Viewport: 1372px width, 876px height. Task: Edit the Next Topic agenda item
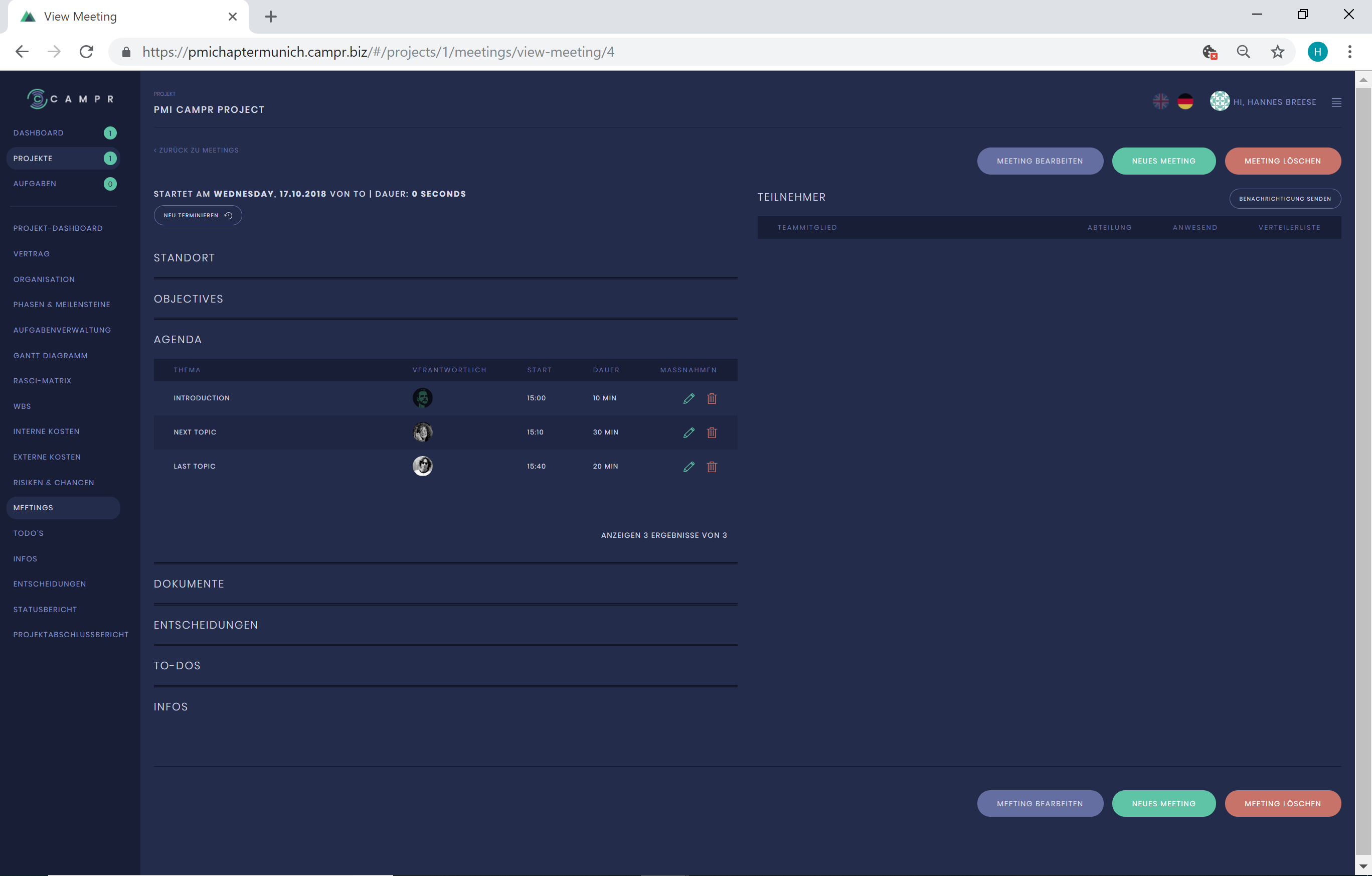click(689, 432)
